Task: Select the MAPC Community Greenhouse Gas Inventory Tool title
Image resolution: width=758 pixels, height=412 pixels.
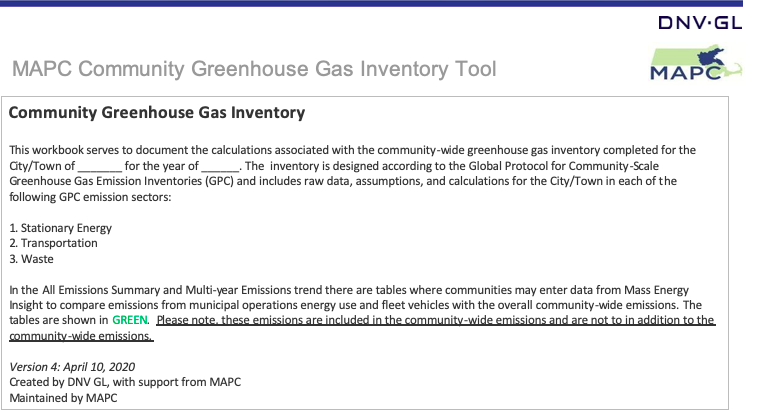Action: pyautogui.click(x=254, y=69)
